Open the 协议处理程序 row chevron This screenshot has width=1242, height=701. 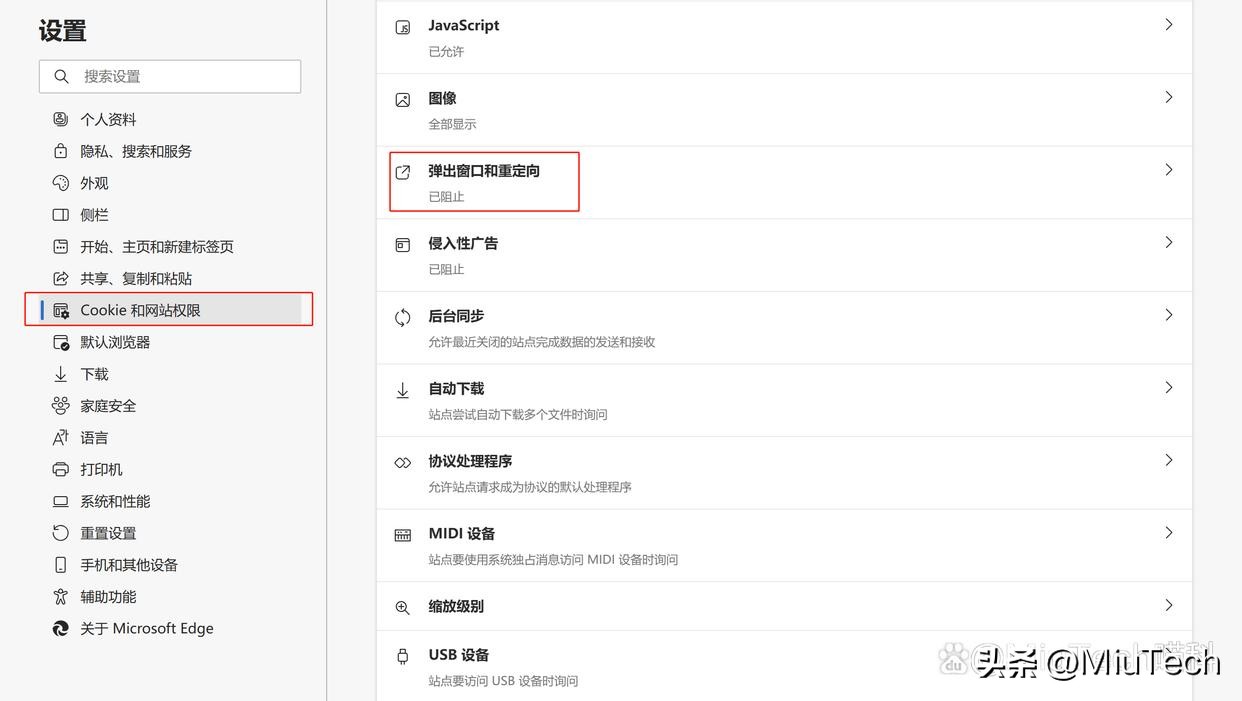(1168, 460)
